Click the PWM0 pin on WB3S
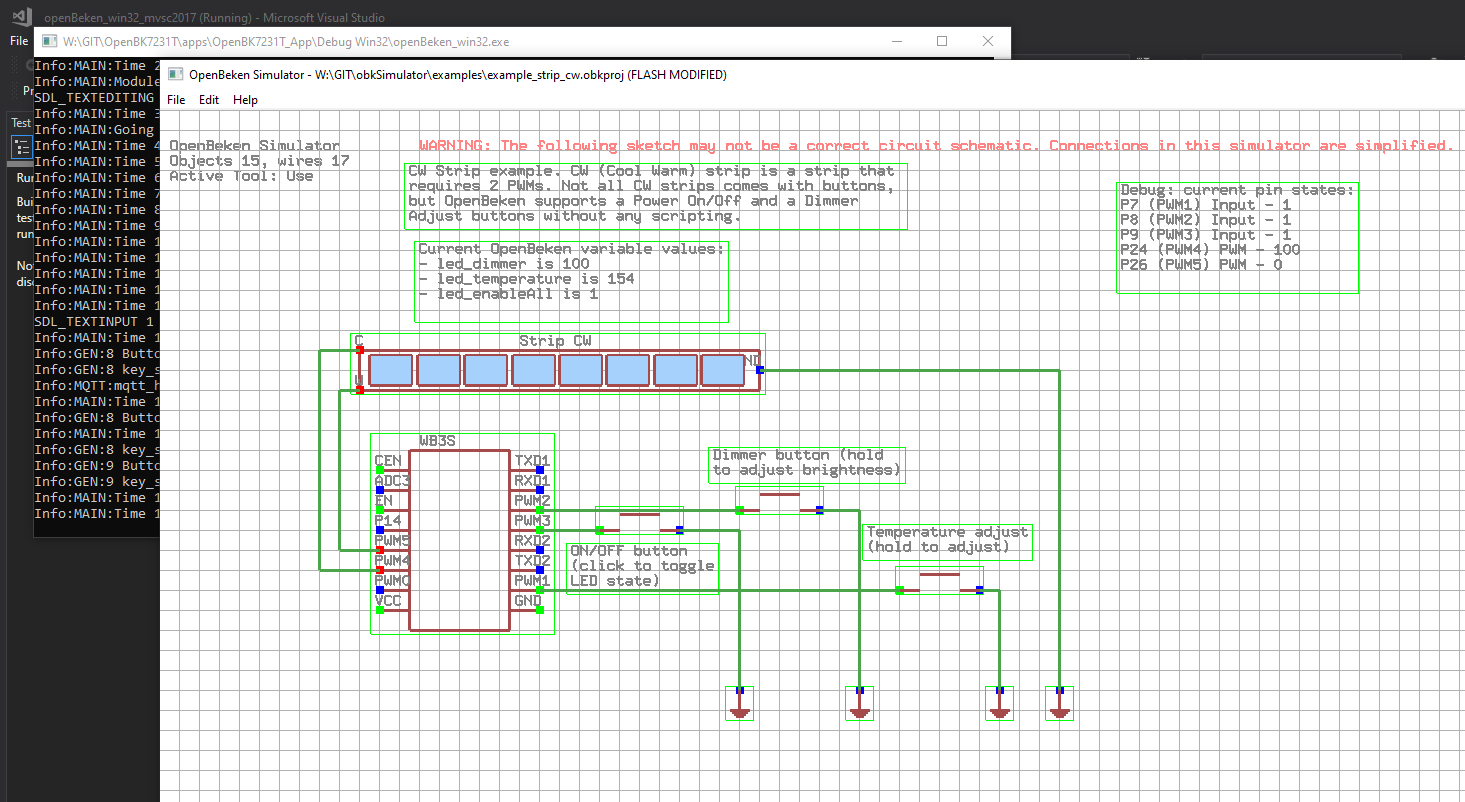Viewport: 1465px width, 802px height. (380, 589)
